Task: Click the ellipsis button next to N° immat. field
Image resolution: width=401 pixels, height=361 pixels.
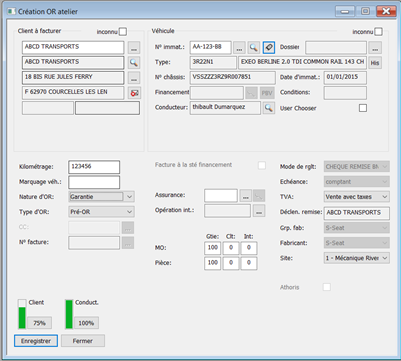Action: (239, 48)
